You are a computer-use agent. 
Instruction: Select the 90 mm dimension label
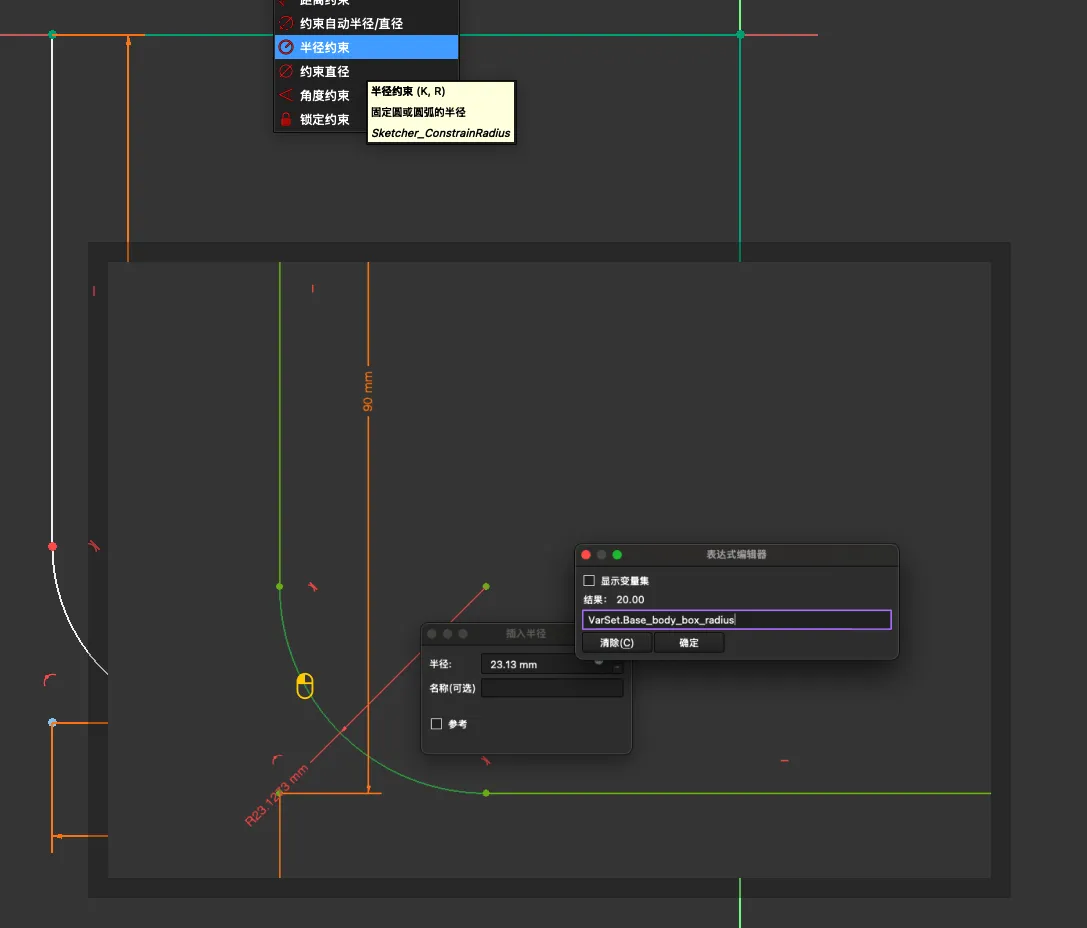click(368, 391)
